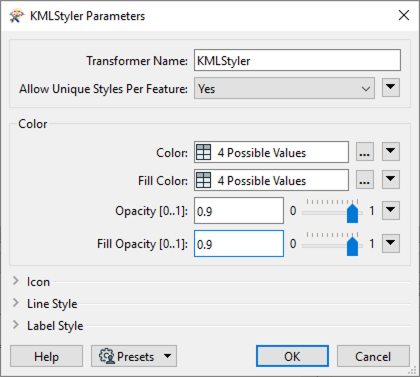Open Allow Unique Styles Per Feature dropdown
Screen dimensions: 420x377
pos(284,88)
